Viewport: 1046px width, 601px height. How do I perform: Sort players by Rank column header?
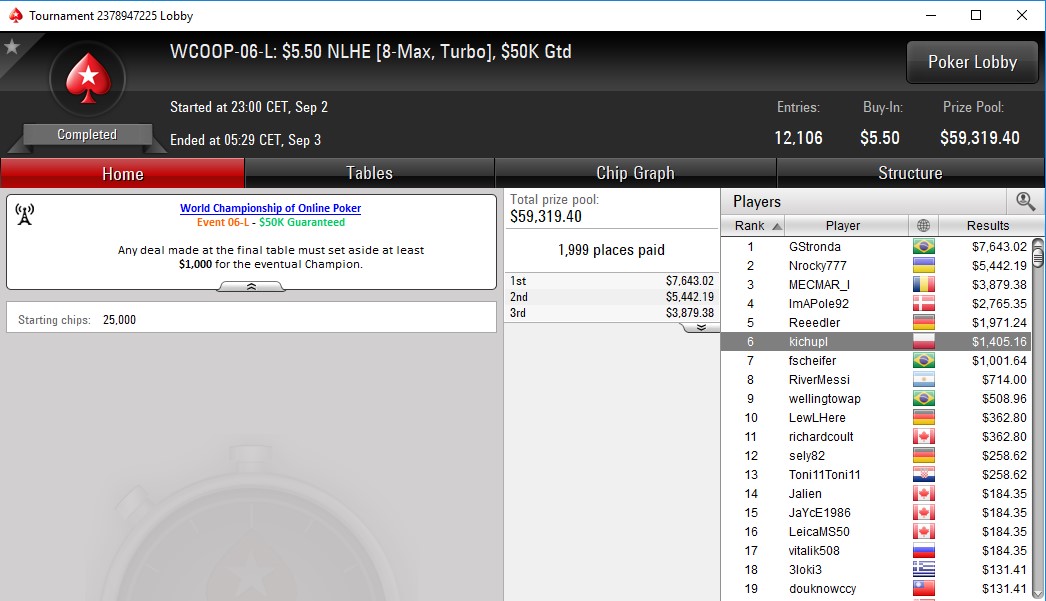click(x=753, y=225)
